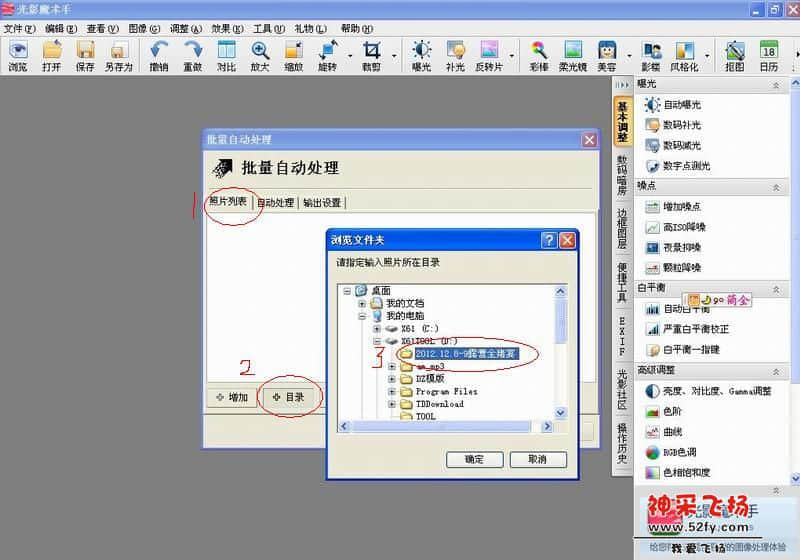Click the 风格化 stylize icon
Image resolution: width=800 pixels, height=560 pixels.
pos(684,56)
